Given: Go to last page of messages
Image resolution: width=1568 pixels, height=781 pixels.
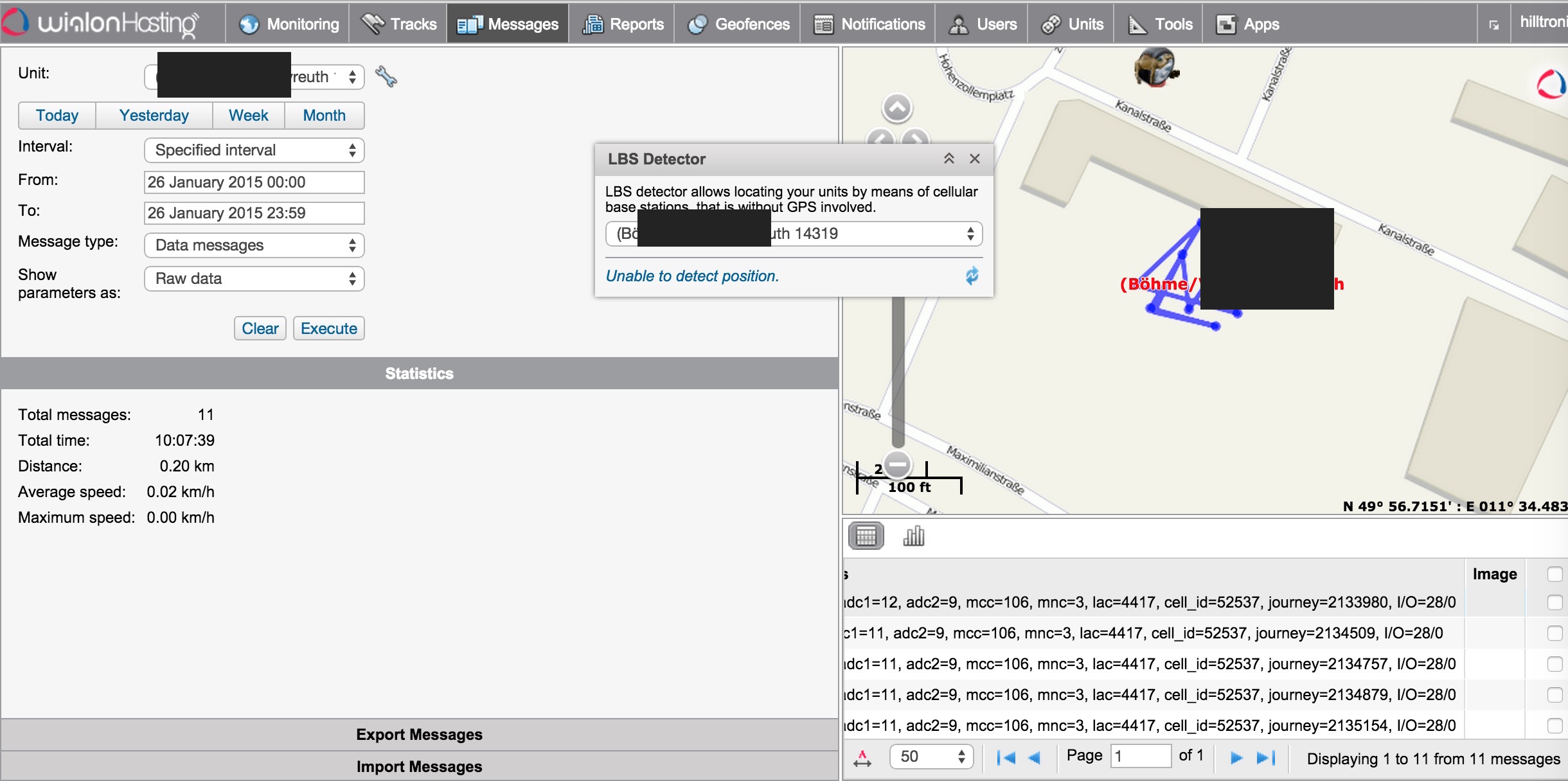Looking at the screenshot, I should [x=1265, y=758].
